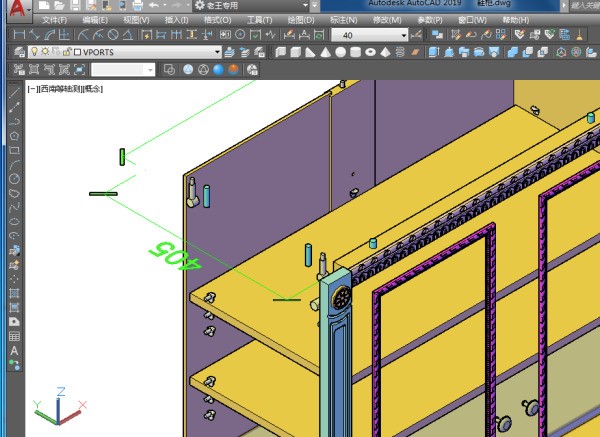Click the layer color swatch beside VPORTS

77,52
